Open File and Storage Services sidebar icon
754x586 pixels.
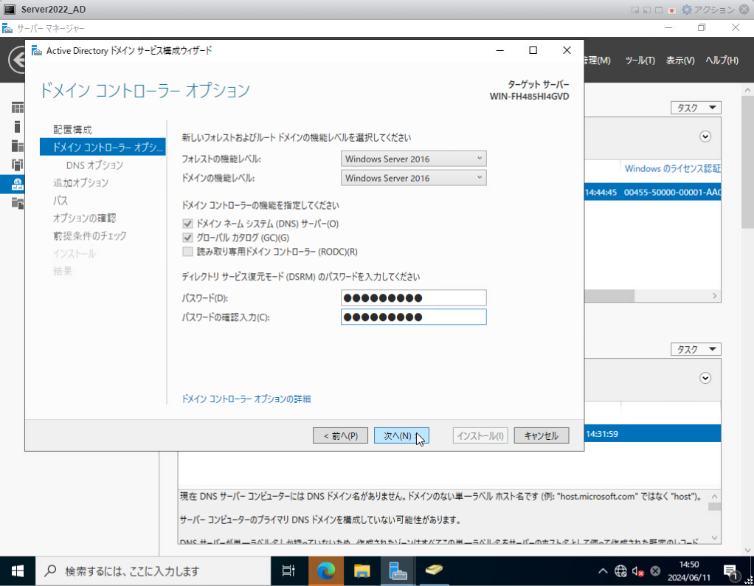pyautogui.click(x=17, y=203)
